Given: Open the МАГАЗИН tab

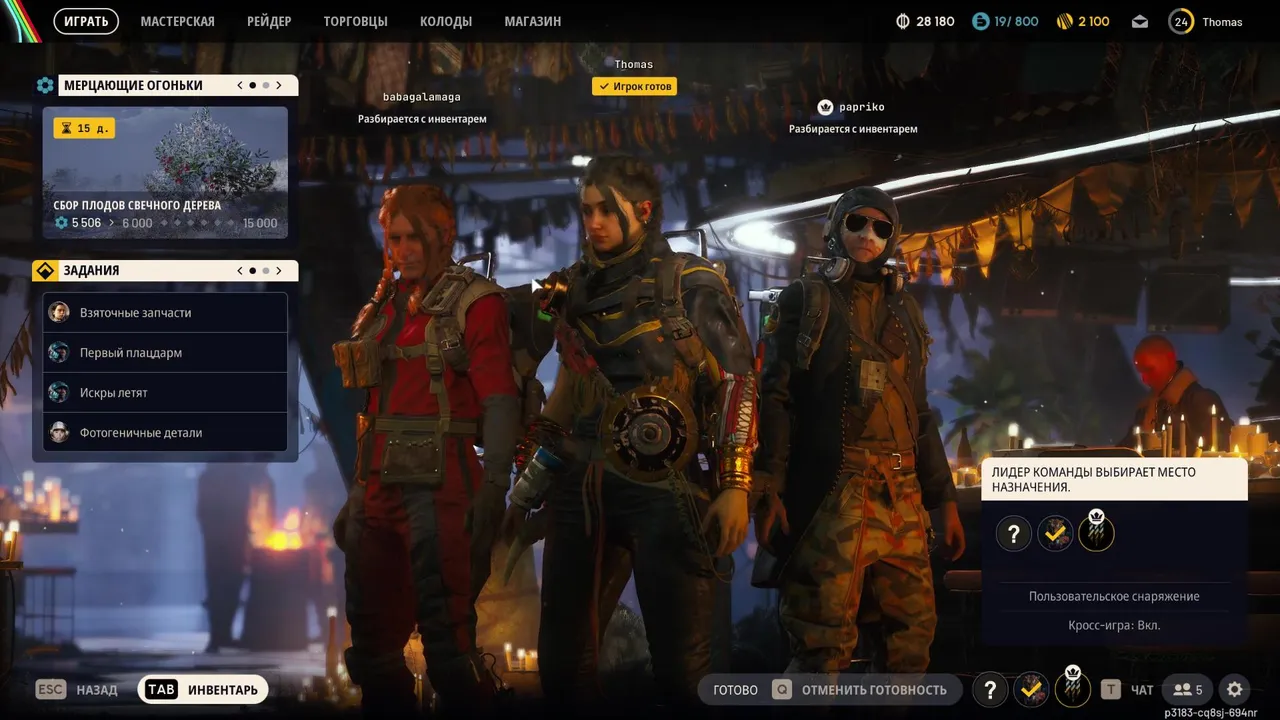Looking at the screenshot, I should click(x=532, y=21).
